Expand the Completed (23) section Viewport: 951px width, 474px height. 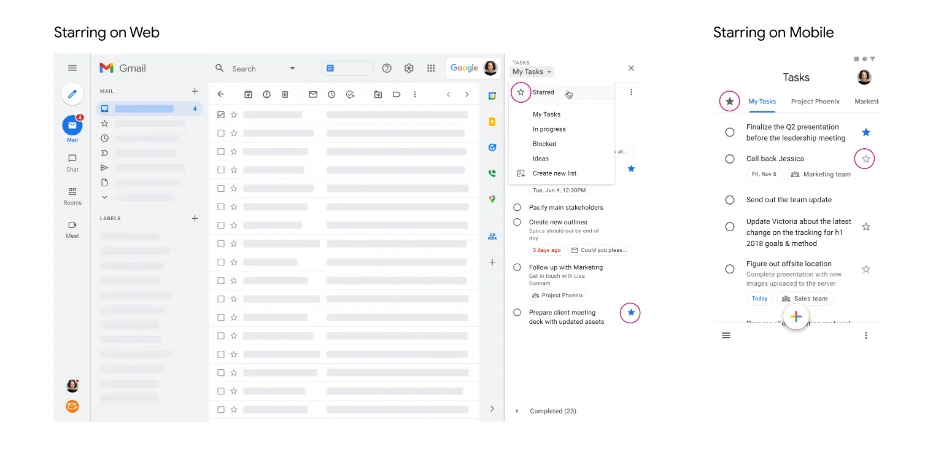tap(517, 411)
